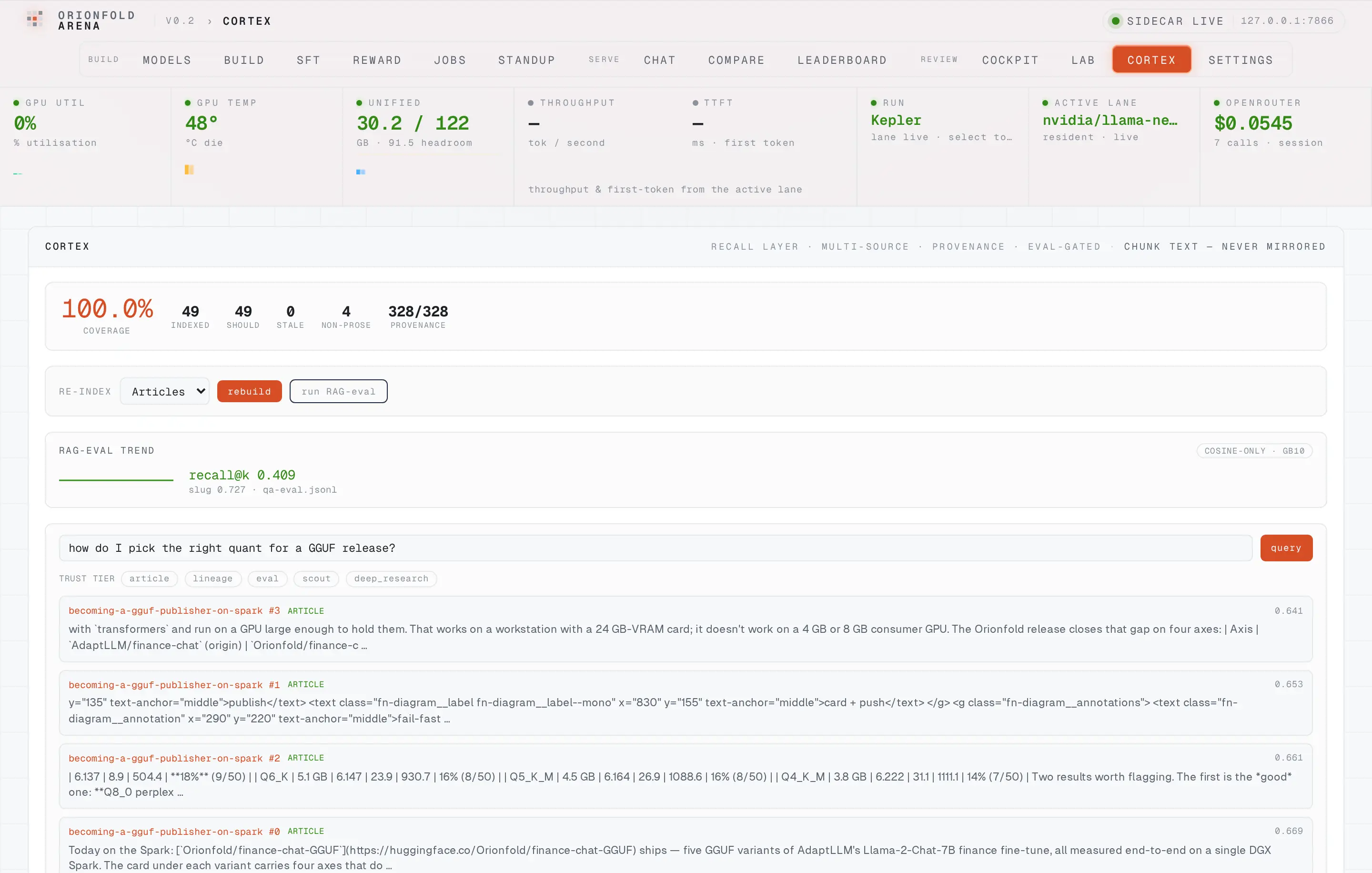
Task: Click the CHUNK TEXT — NEVER MIRRORED label
Action: [x=1224, y=246]
